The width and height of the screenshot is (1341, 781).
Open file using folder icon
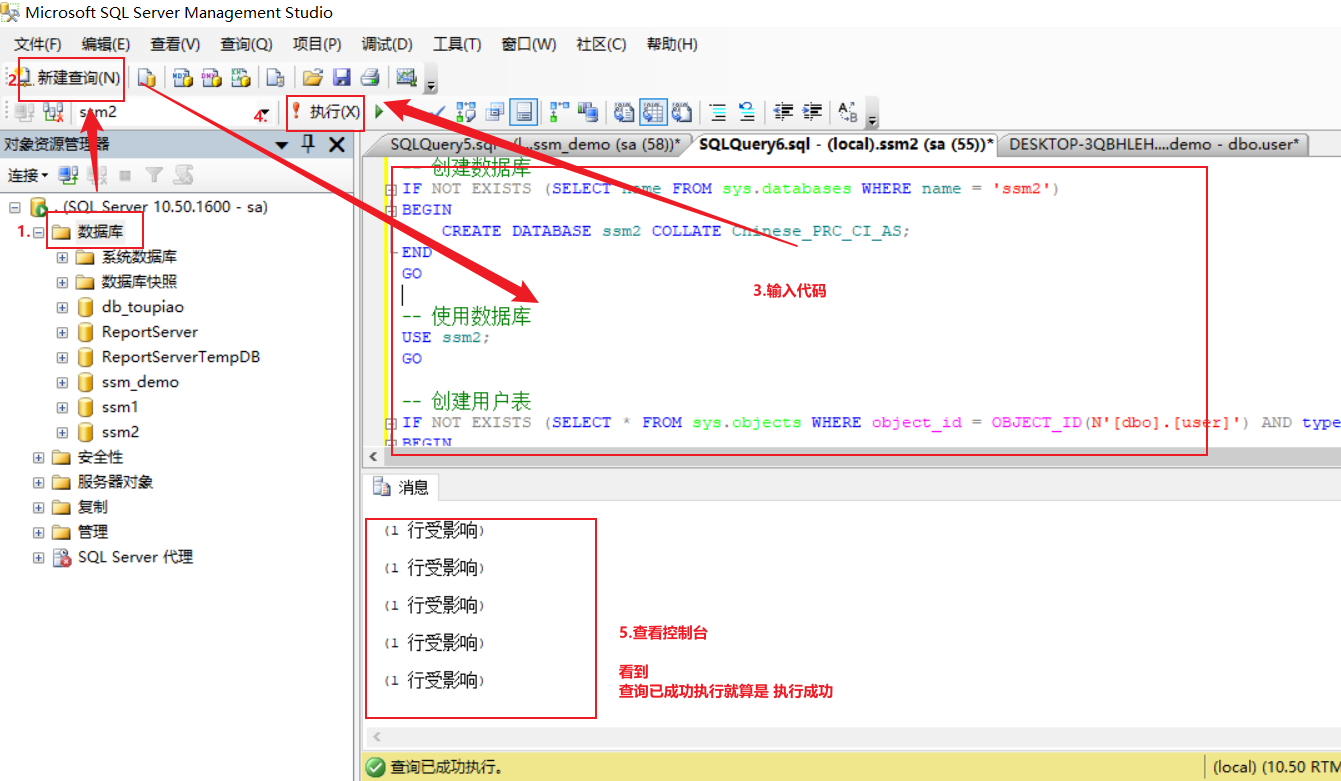click(312, 78)
